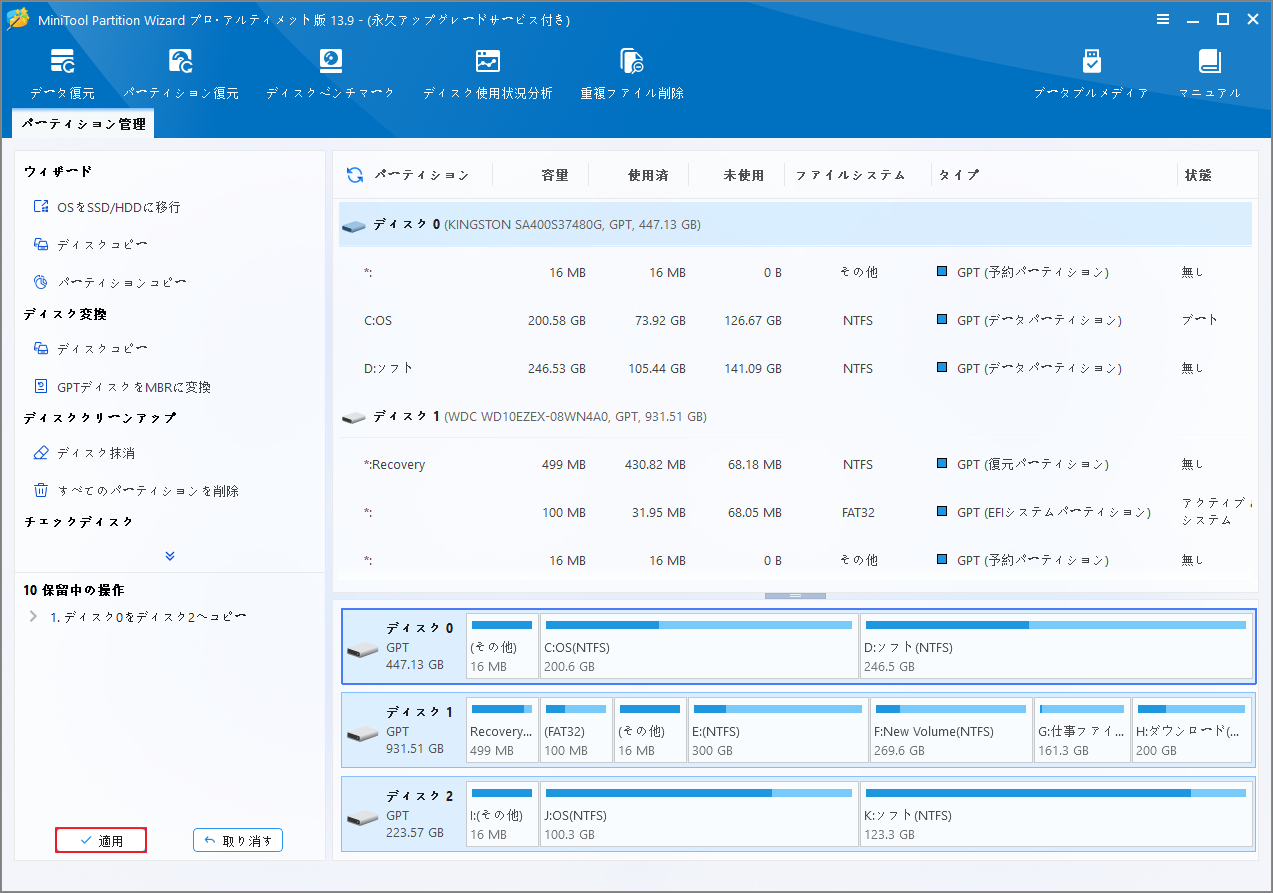Viewport: 1273px width, 893px height.
Task: Select ディスクコピー under ウィザード
Action: point(91,244)
